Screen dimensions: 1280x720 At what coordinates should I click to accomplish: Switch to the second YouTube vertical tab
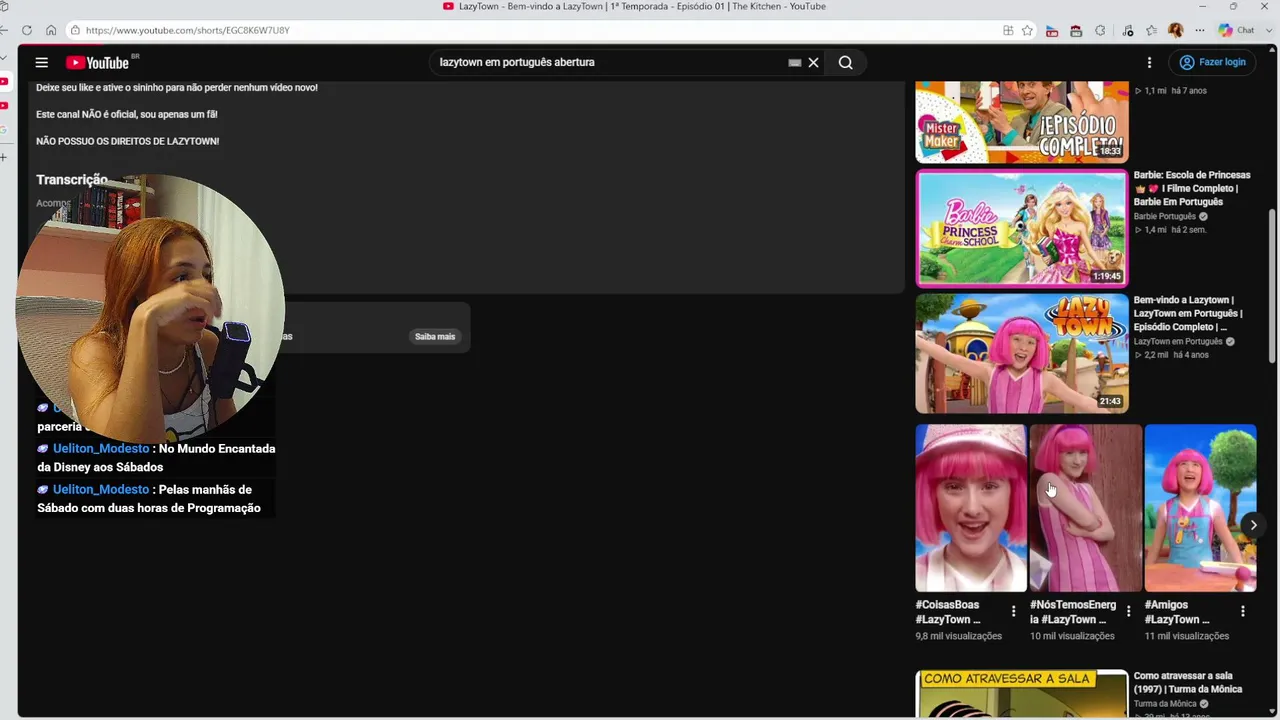[4, 106]
